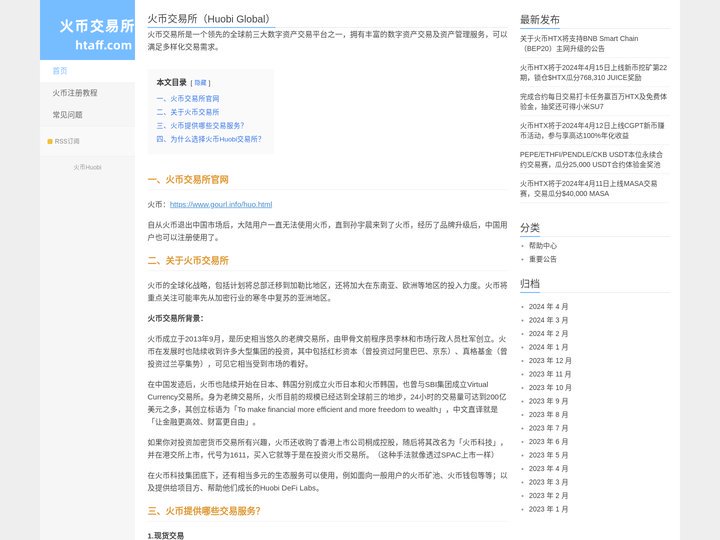Viewport: 720px width, 540px height.
Task: Hide the table of contents via 隐藏 toggle
Action: coord(200,83)
